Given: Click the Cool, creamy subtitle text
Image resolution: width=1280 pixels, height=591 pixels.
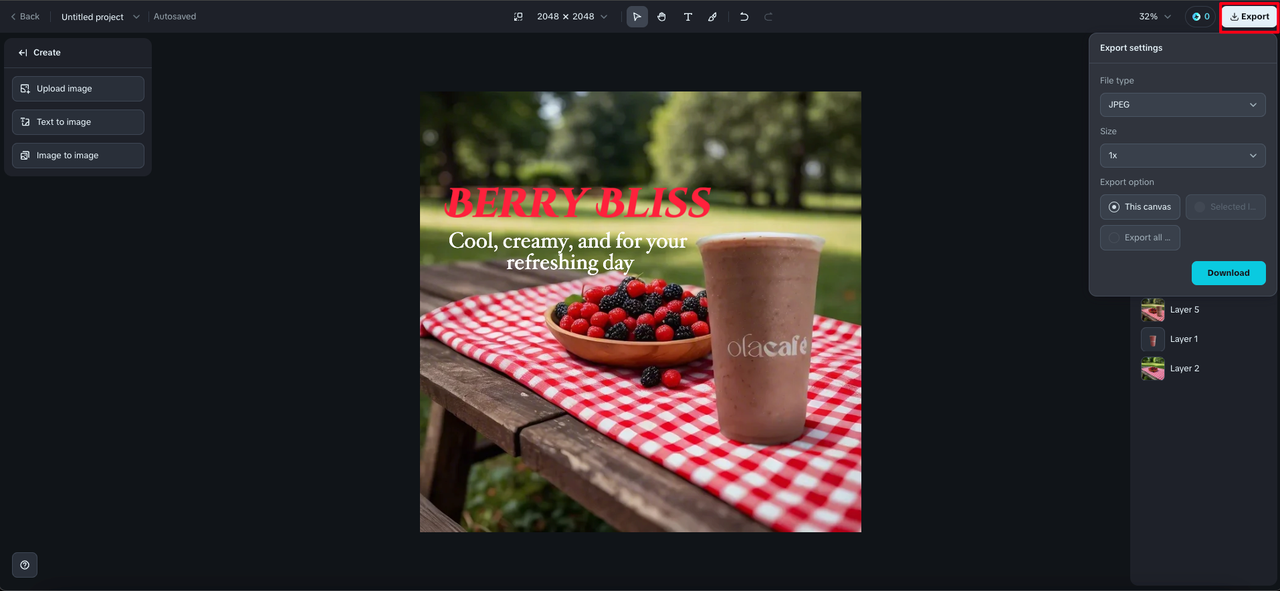Looking at the screenshot, I should click(x=568, y=252).
